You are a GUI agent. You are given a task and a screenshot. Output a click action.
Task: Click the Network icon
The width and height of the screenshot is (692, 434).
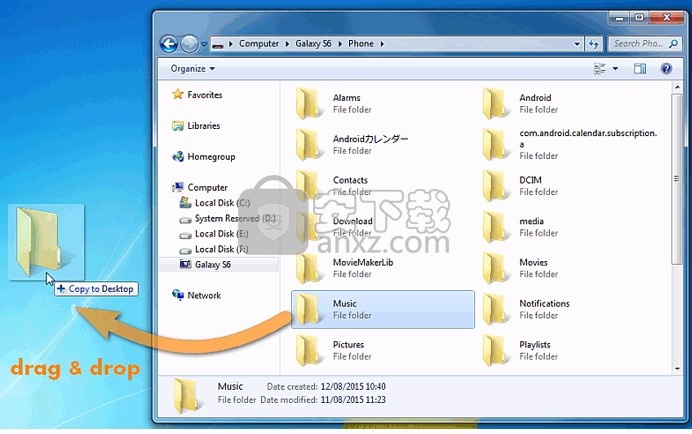[x=178, y=294]
